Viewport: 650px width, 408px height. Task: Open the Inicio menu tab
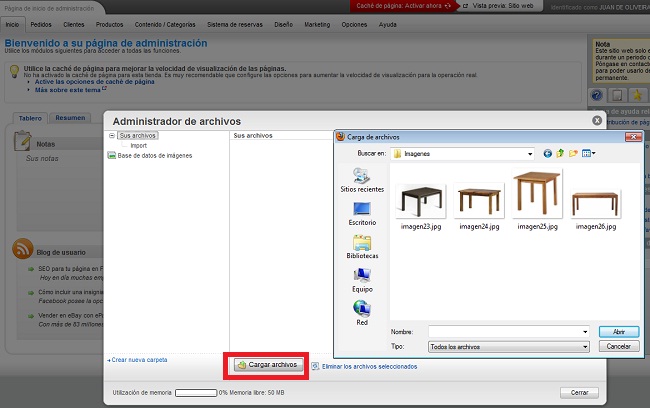pyautogui.click(x=12, y=24)
